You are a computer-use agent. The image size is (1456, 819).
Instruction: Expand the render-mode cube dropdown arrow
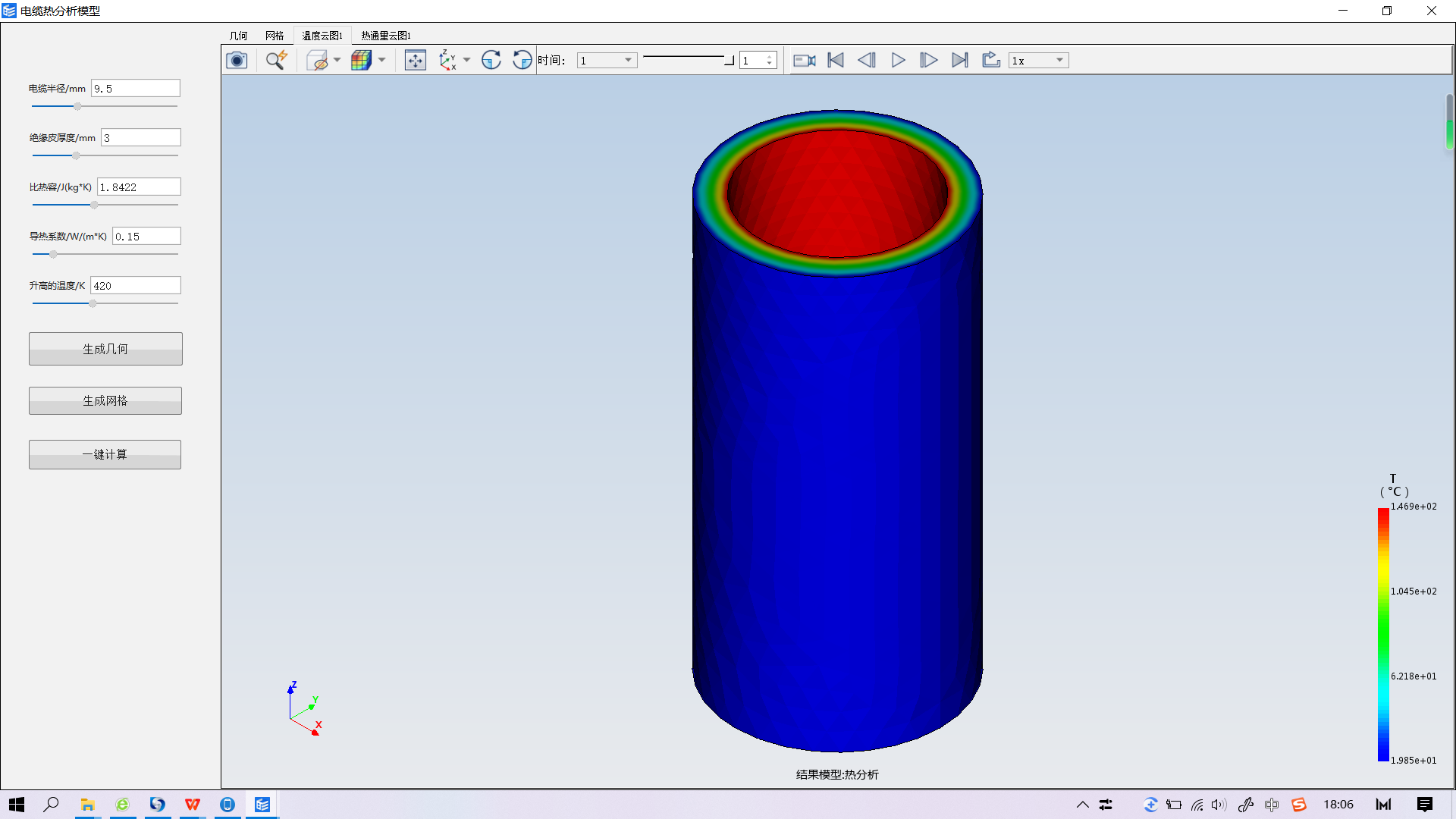[x=381, y=60]
